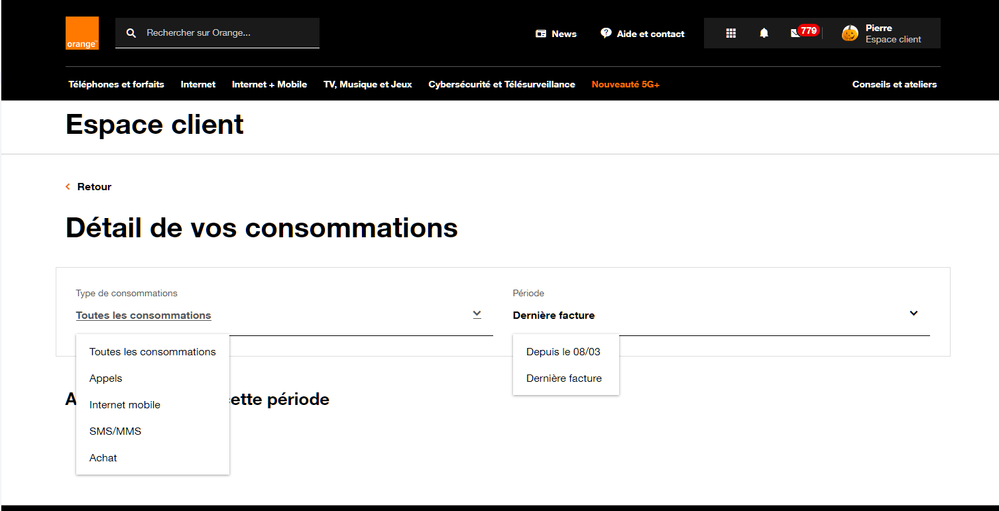This screenshot has height=511, width=999.
Task: Open the notifications bell
Action: pos(764,33)
